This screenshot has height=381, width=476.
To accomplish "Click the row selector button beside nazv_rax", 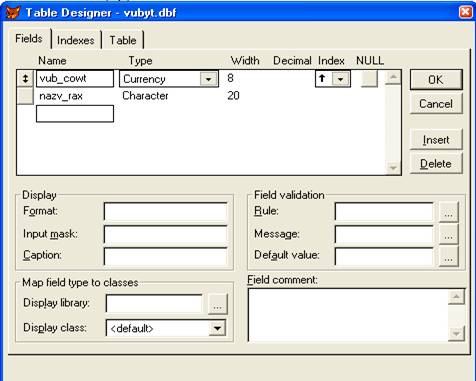I will 25,96.
